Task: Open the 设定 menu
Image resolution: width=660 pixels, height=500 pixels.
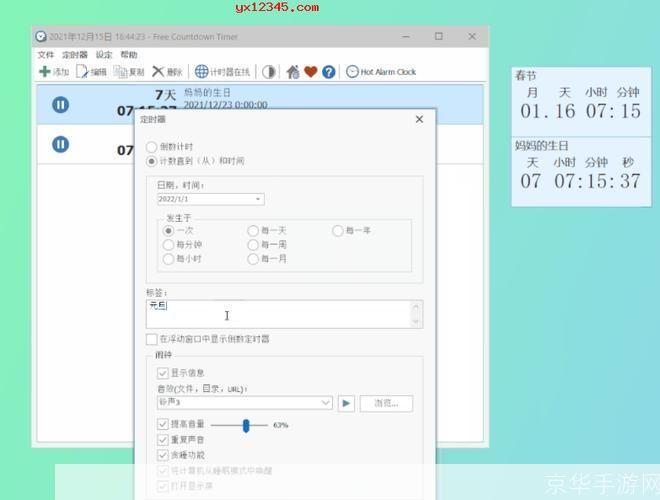Action: 104,55
